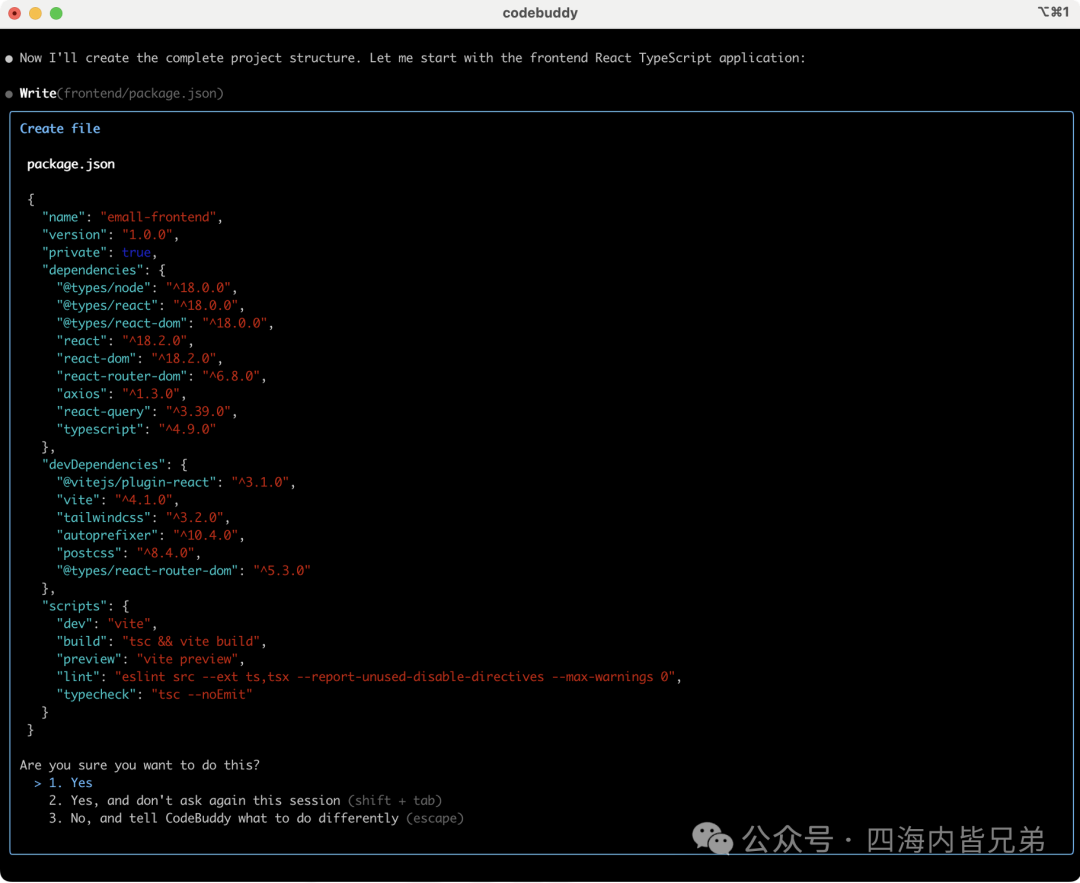
Task: Select the "lint": "eslint src ..." script line
Action: pos(369,677)
